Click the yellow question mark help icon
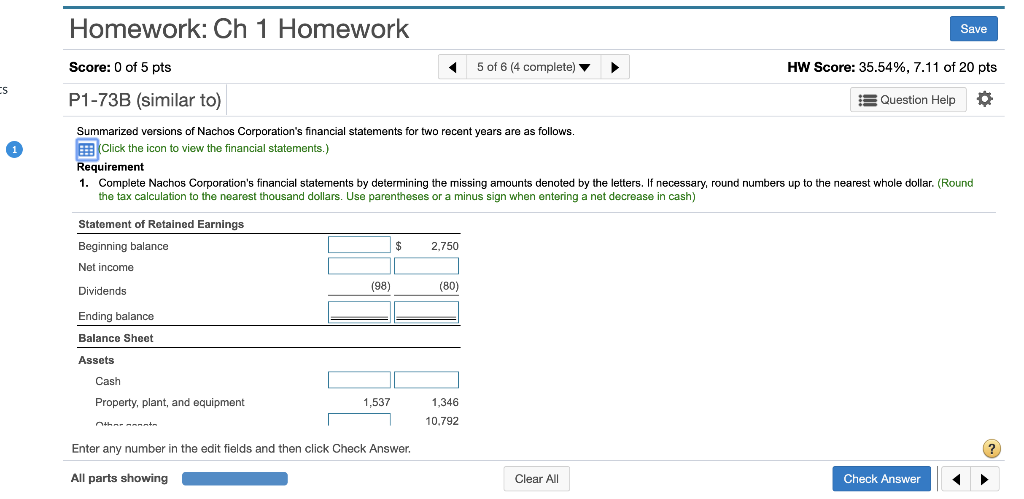The image size is (1024, 499). (x=991, y=449)
